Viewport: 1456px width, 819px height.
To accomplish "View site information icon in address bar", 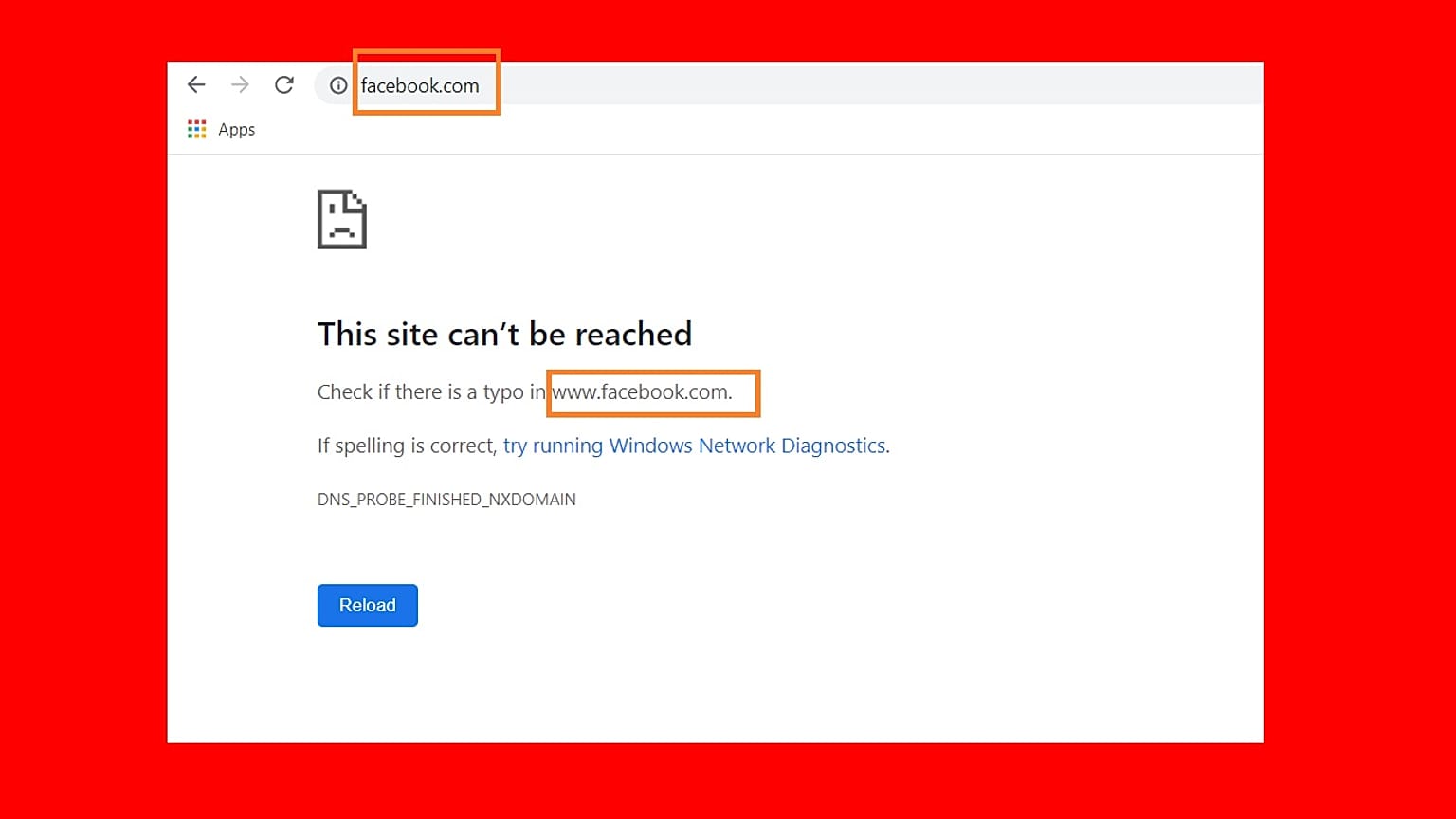I will coord(338,85).
